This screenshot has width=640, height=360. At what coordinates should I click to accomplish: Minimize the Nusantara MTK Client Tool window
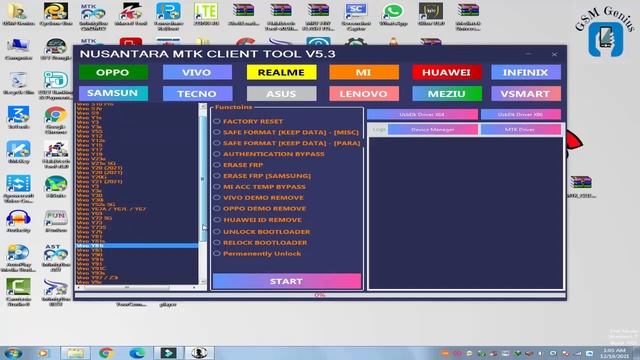[x=529, y=54]
